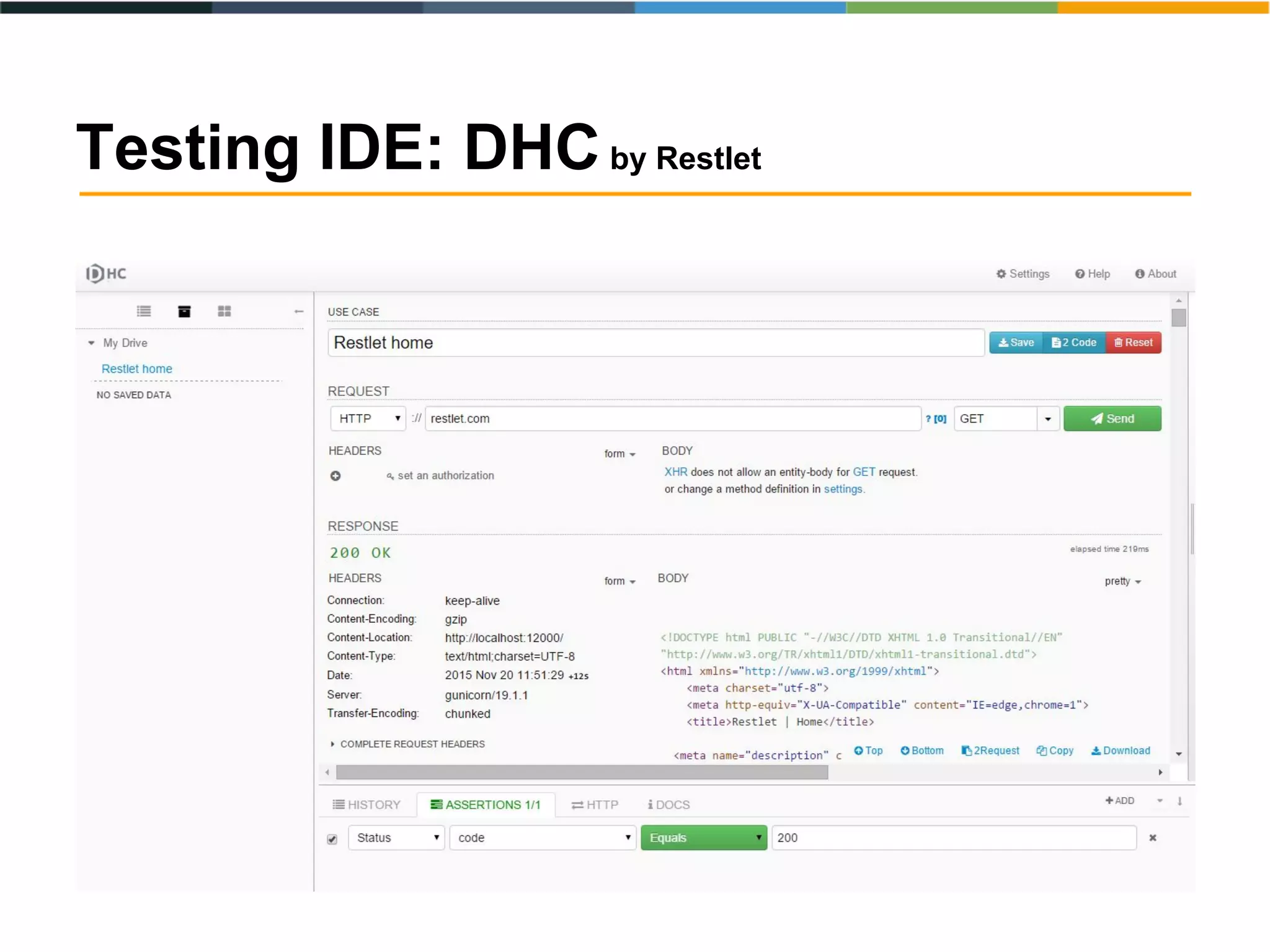The image size is (1270, 952).
Task: Open the XHR link in body message
Action: point(676,472)
